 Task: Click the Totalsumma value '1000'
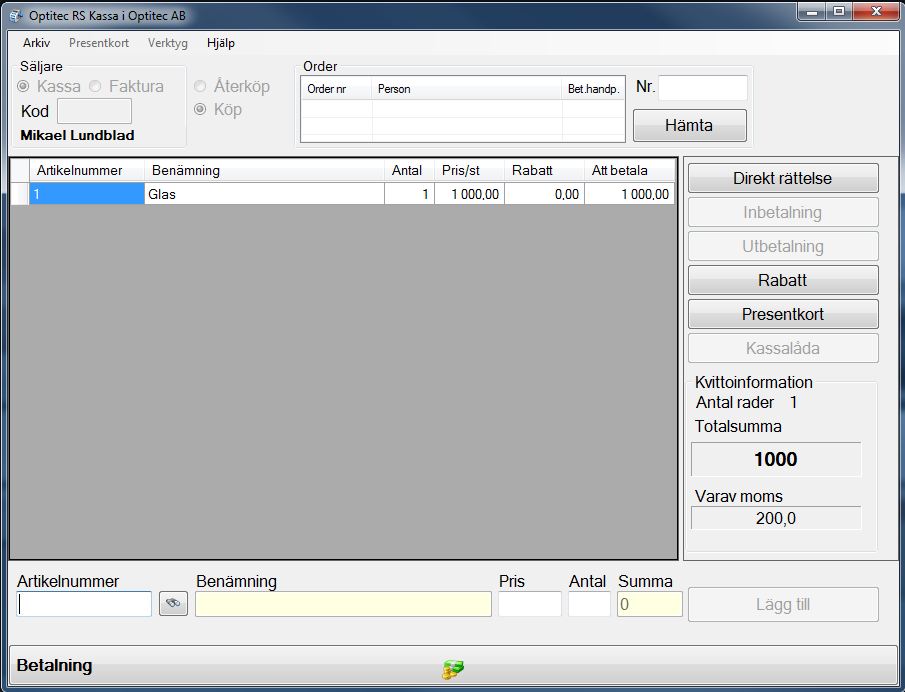tap(776, 459)
